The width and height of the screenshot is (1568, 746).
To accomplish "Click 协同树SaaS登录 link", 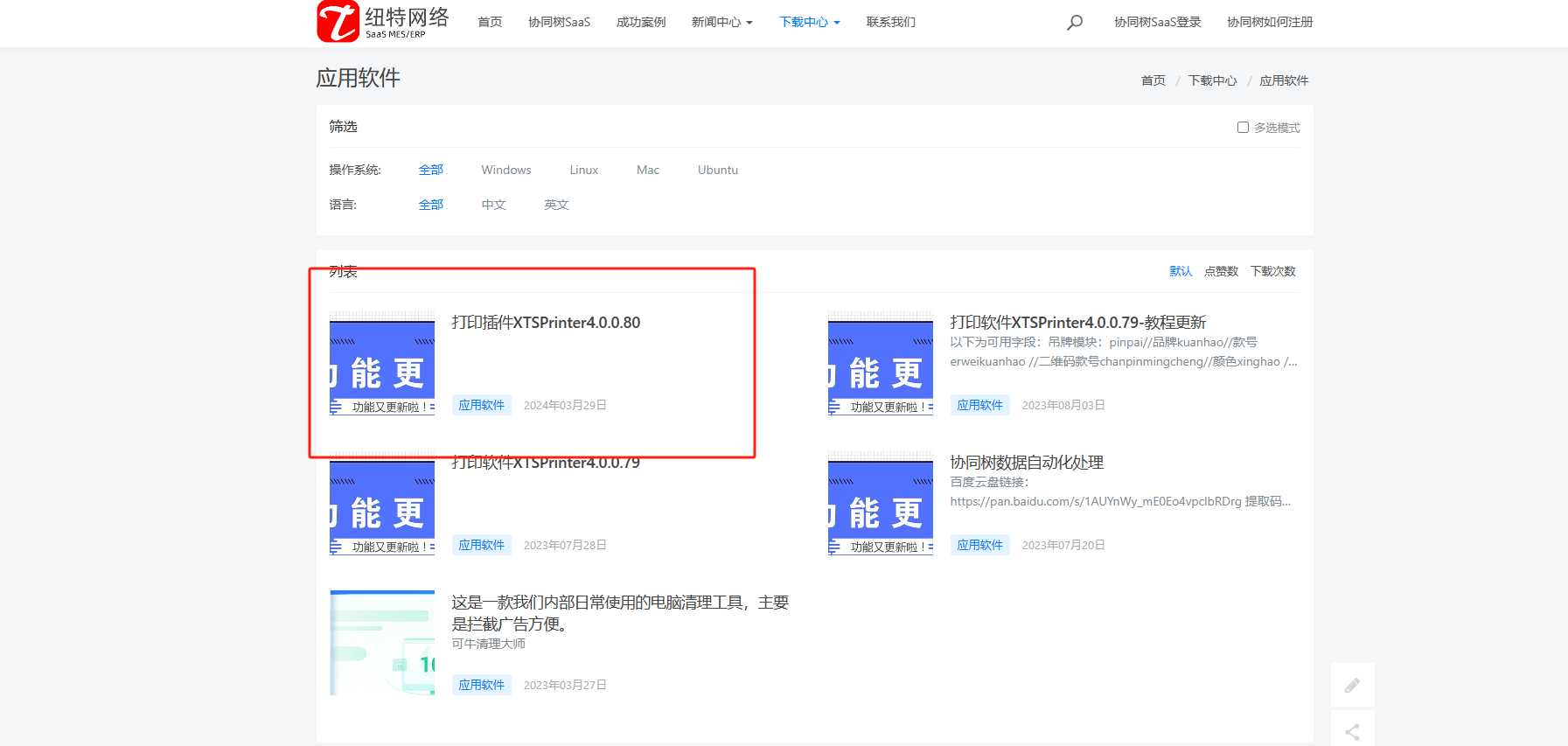I will (1158, 22).
